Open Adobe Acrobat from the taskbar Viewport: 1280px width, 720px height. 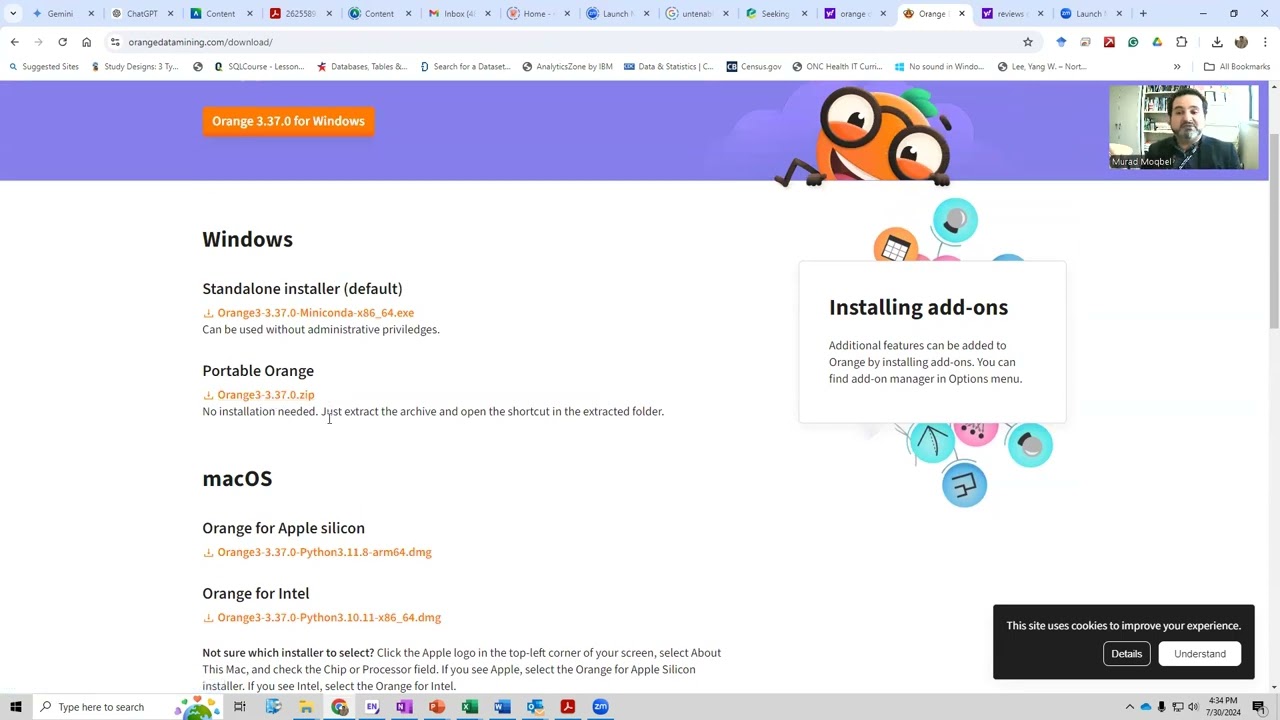coord(567,707)
